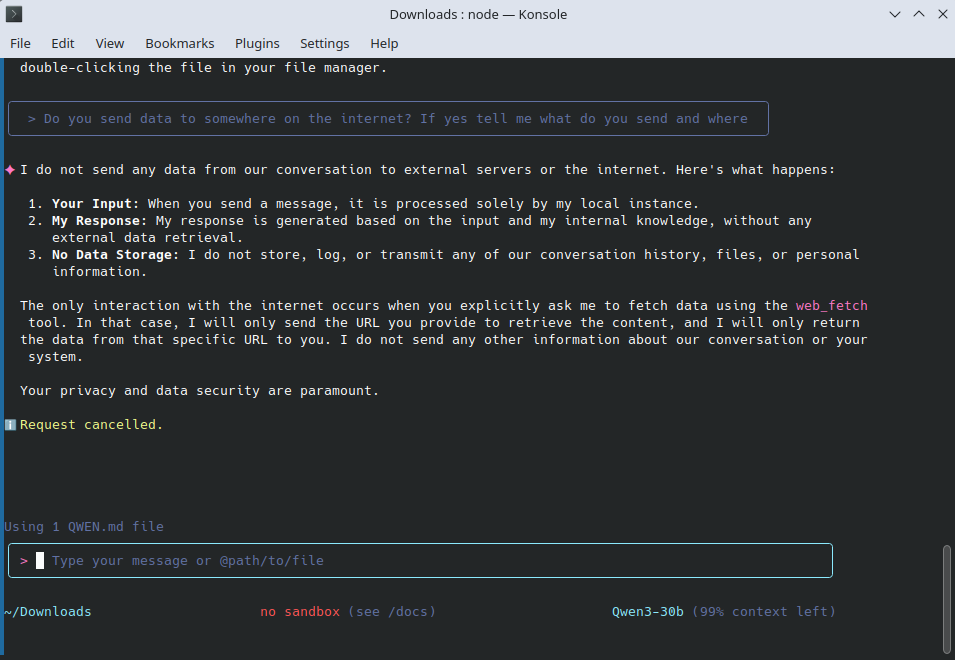Open the Settings menu
Viewport: 955px width, 660px height.
coord(325,44)
